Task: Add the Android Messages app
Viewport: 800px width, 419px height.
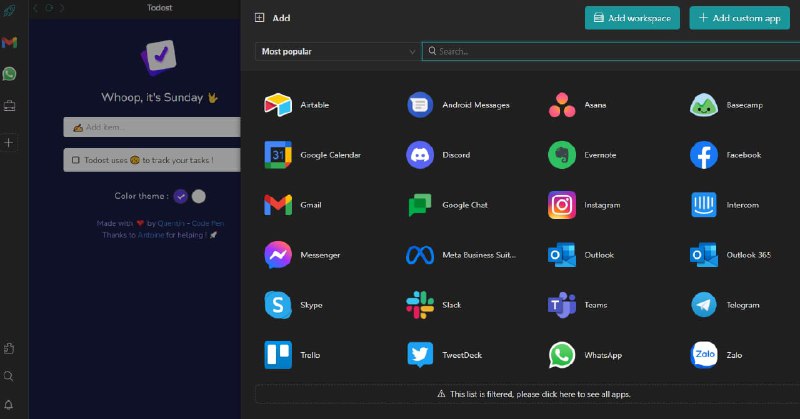Action: coord(419,105)
